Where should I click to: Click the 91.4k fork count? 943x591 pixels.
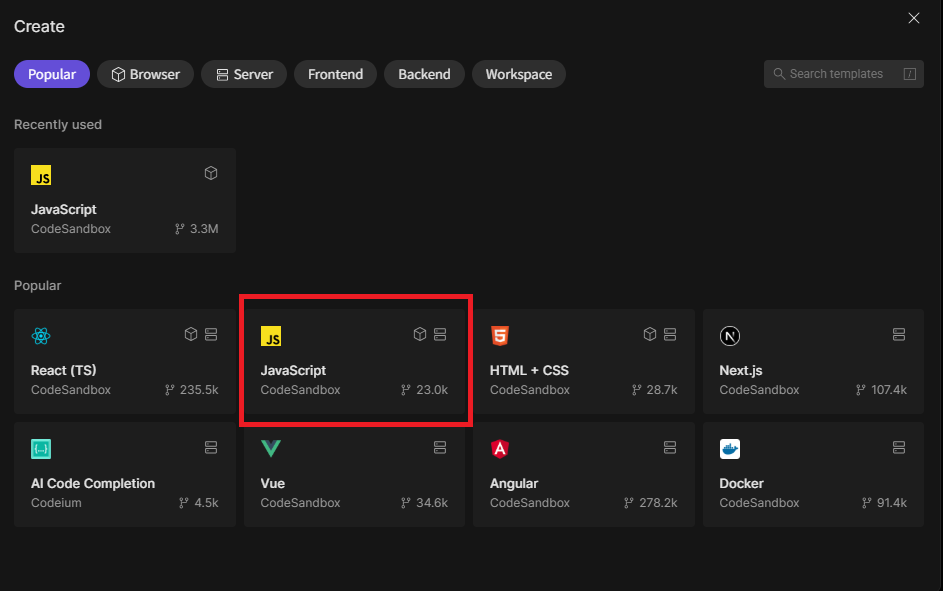(x=892, y=503)
